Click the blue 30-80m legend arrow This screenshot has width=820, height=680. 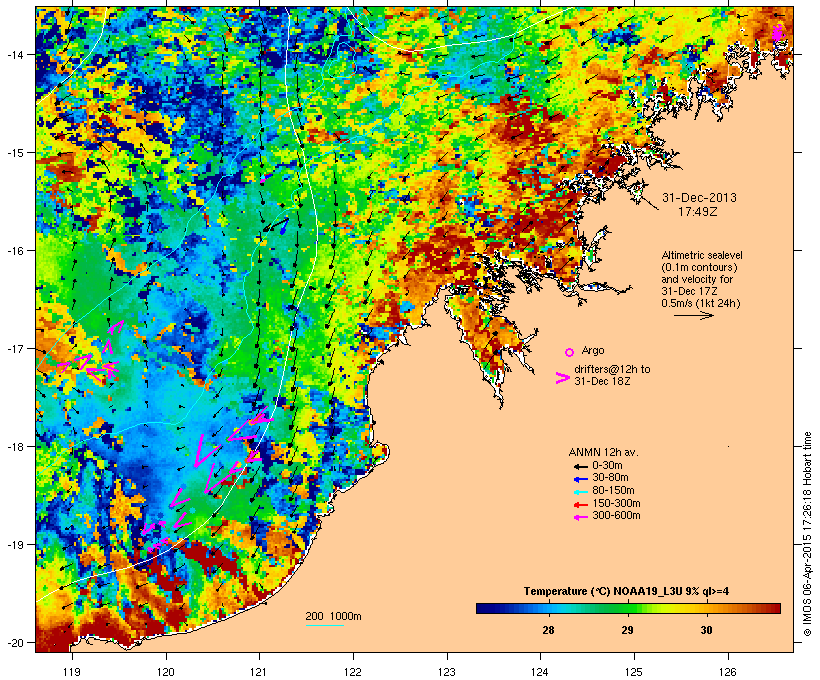point(580,479)
